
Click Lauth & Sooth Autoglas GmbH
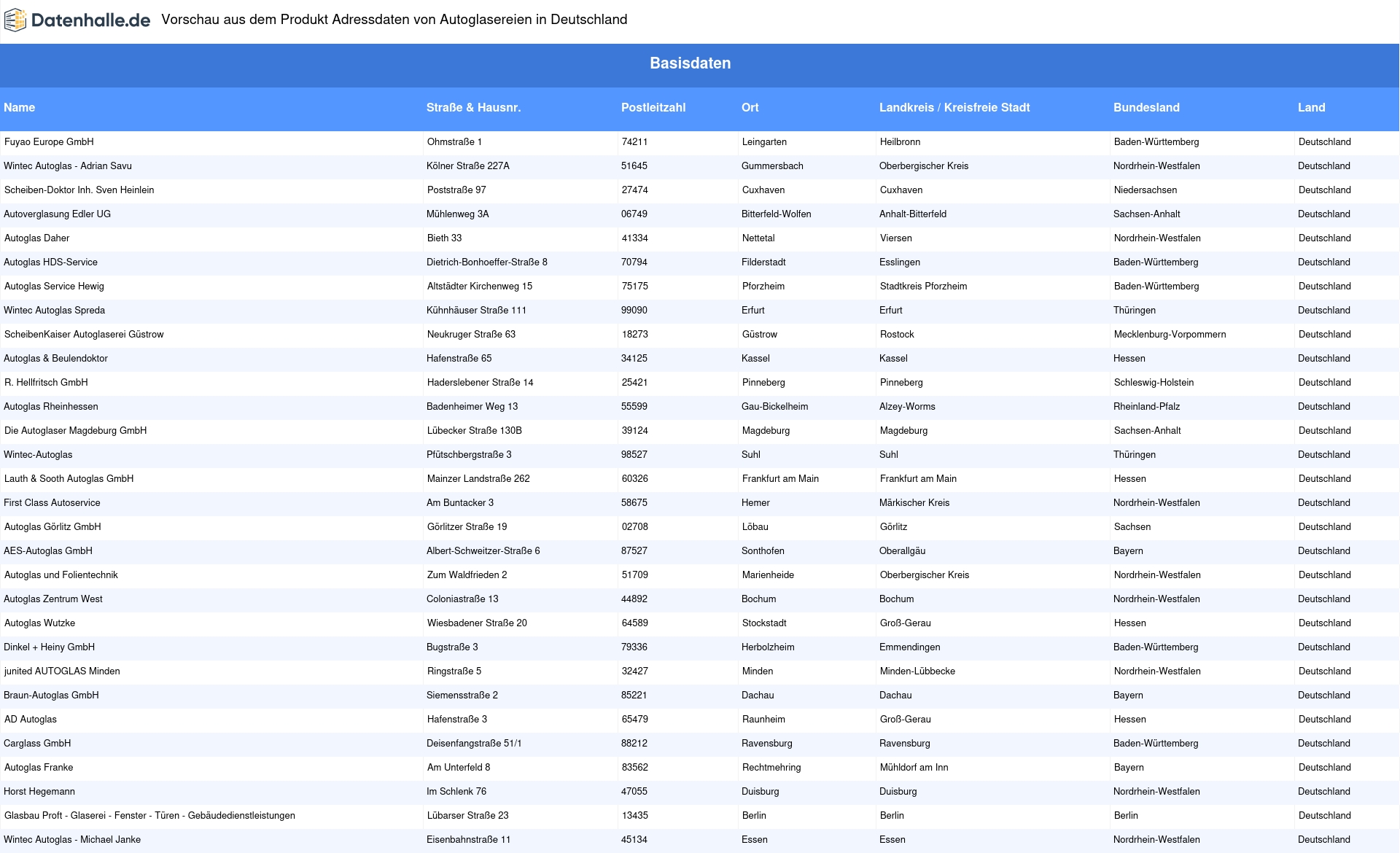coord(69,479)
